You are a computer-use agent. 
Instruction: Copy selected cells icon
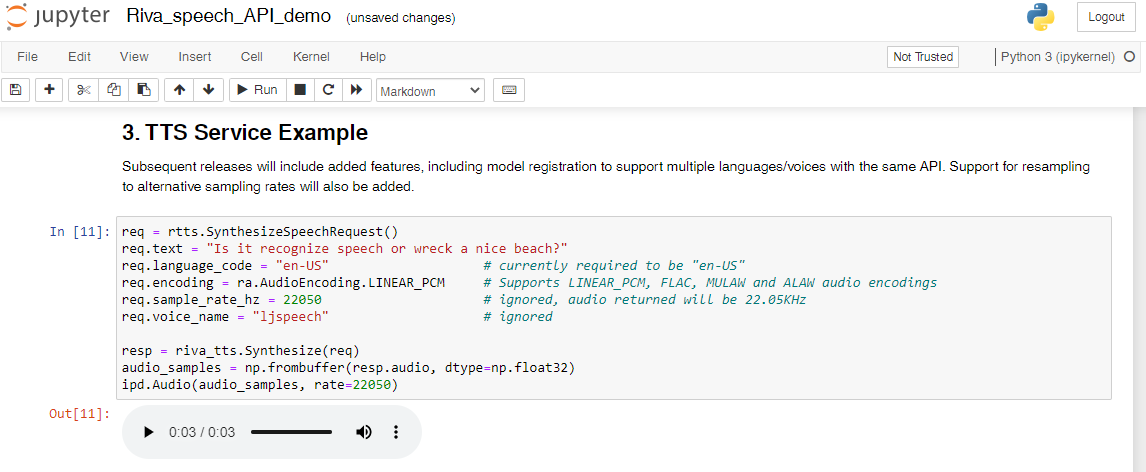point(113,90)
